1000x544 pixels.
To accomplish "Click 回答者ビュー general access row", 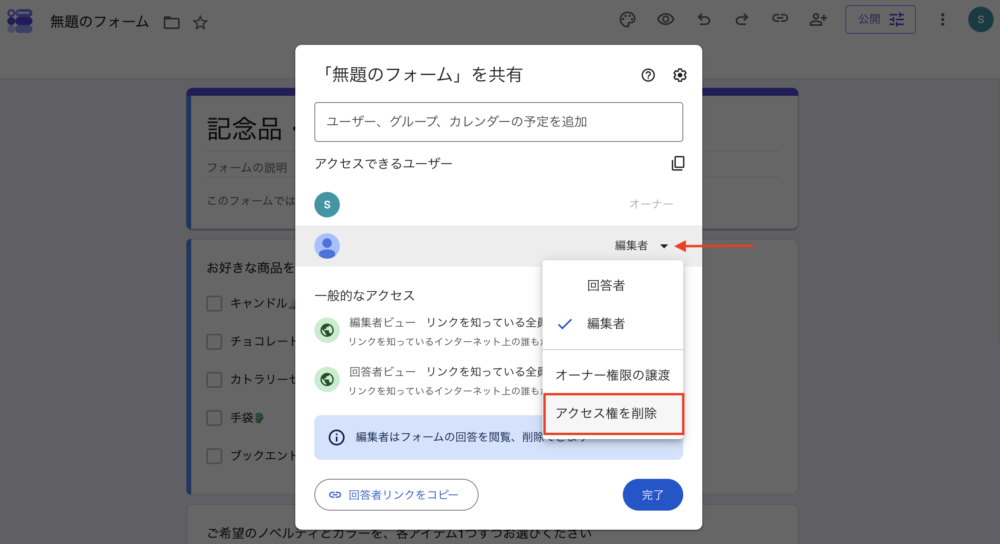I will [428, 380].
